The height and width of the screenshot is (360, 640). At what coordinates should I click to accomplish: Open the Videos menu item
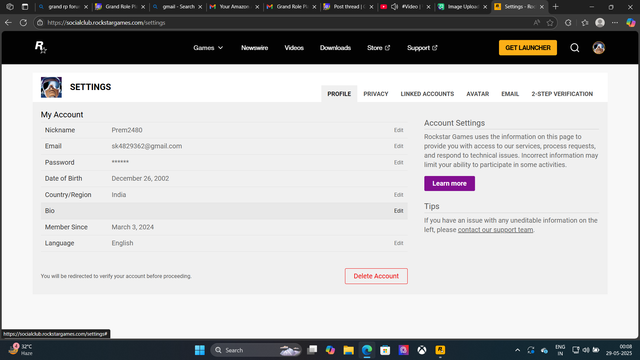(x=294, y=48)
